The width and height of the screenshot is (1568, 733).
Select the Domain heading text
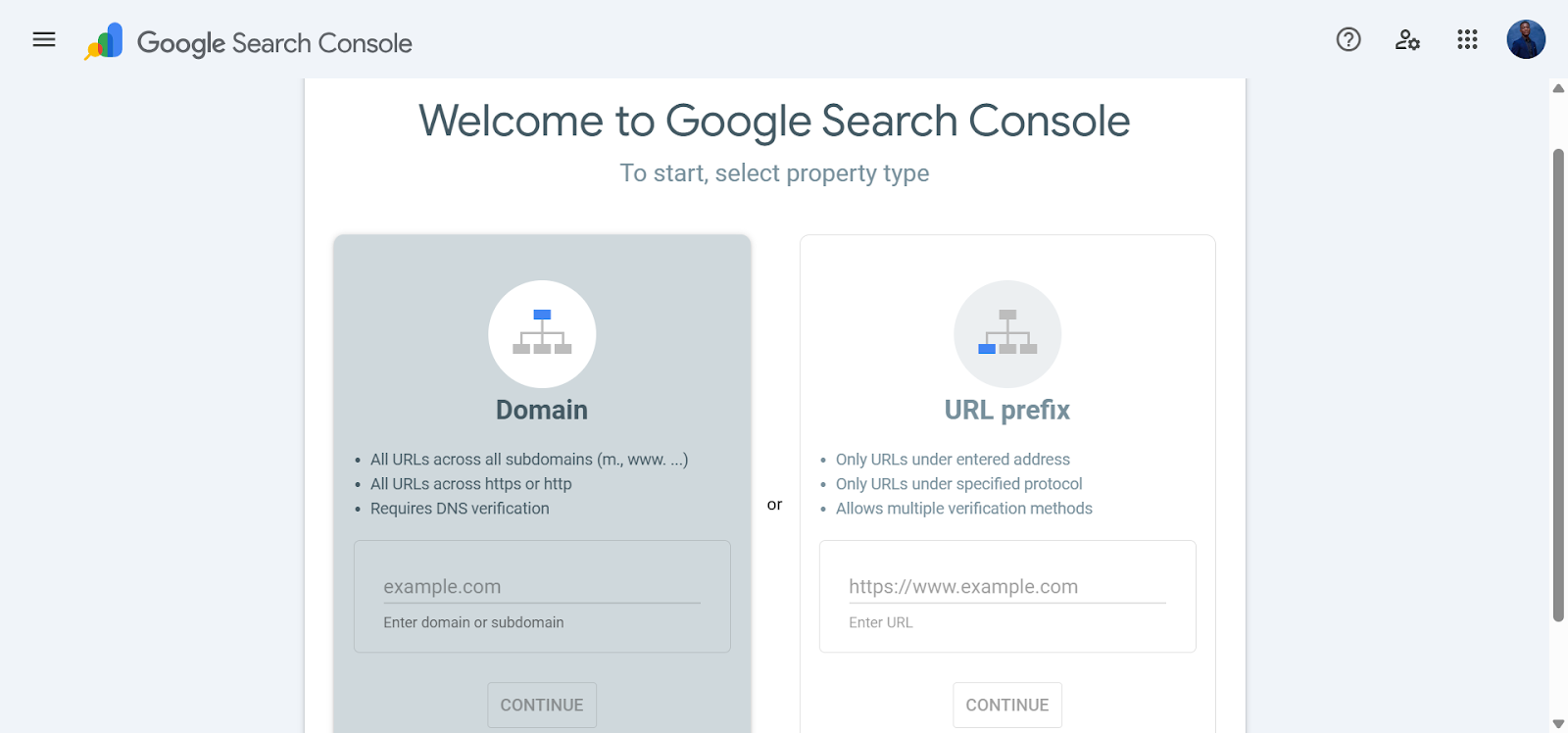click(542, 410)
